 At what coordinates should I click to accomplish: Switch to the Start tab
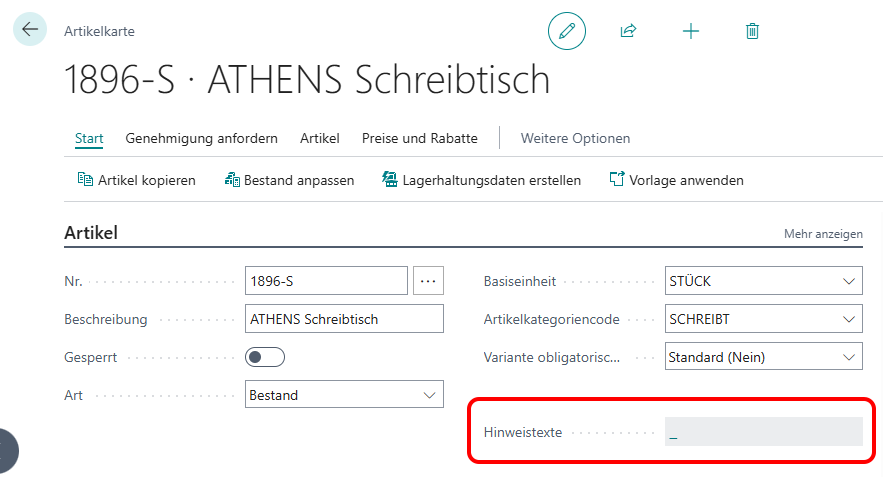[89, 138]
